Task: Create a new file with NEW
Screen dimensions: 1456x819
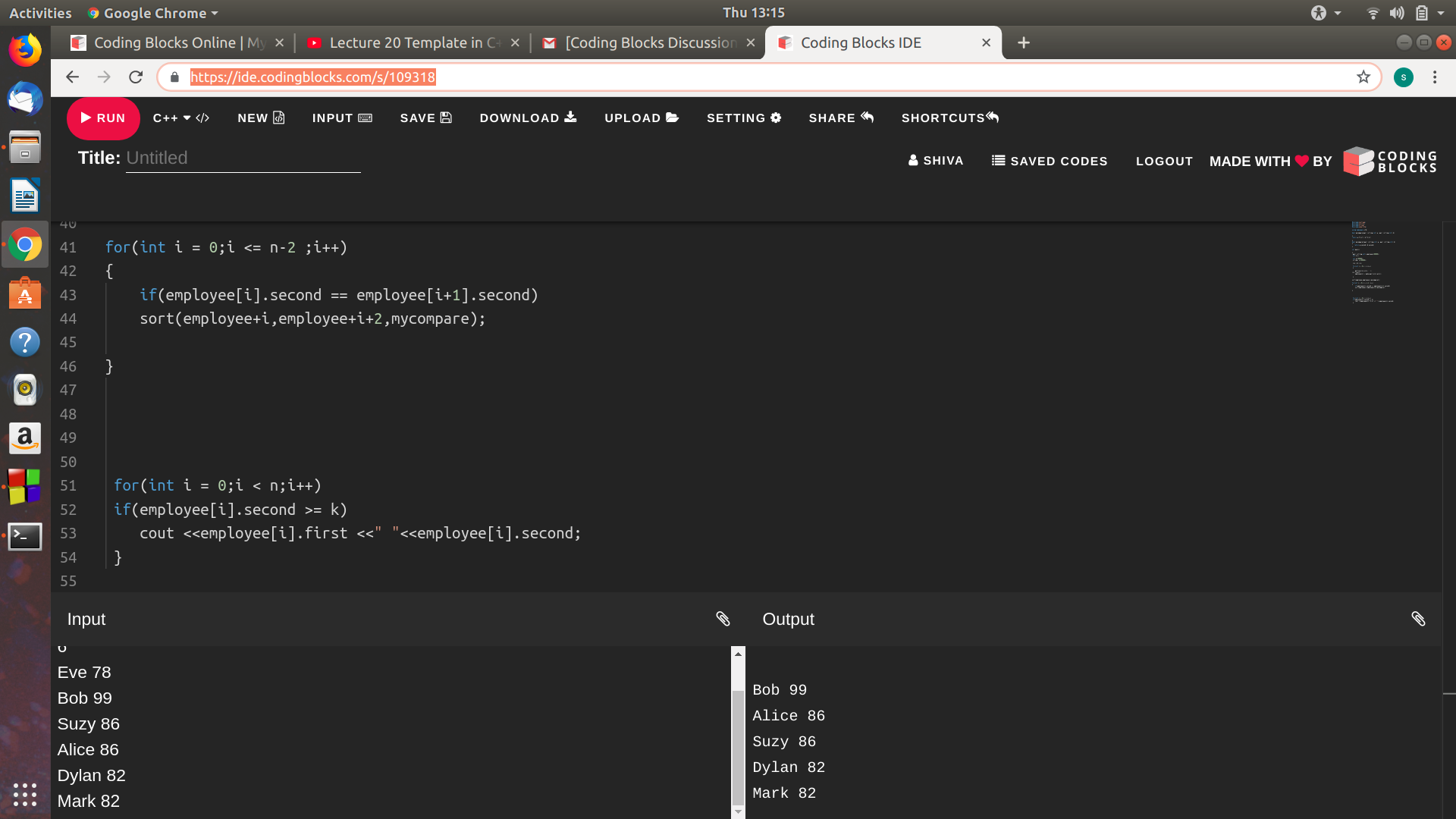Action: [261, 118]
